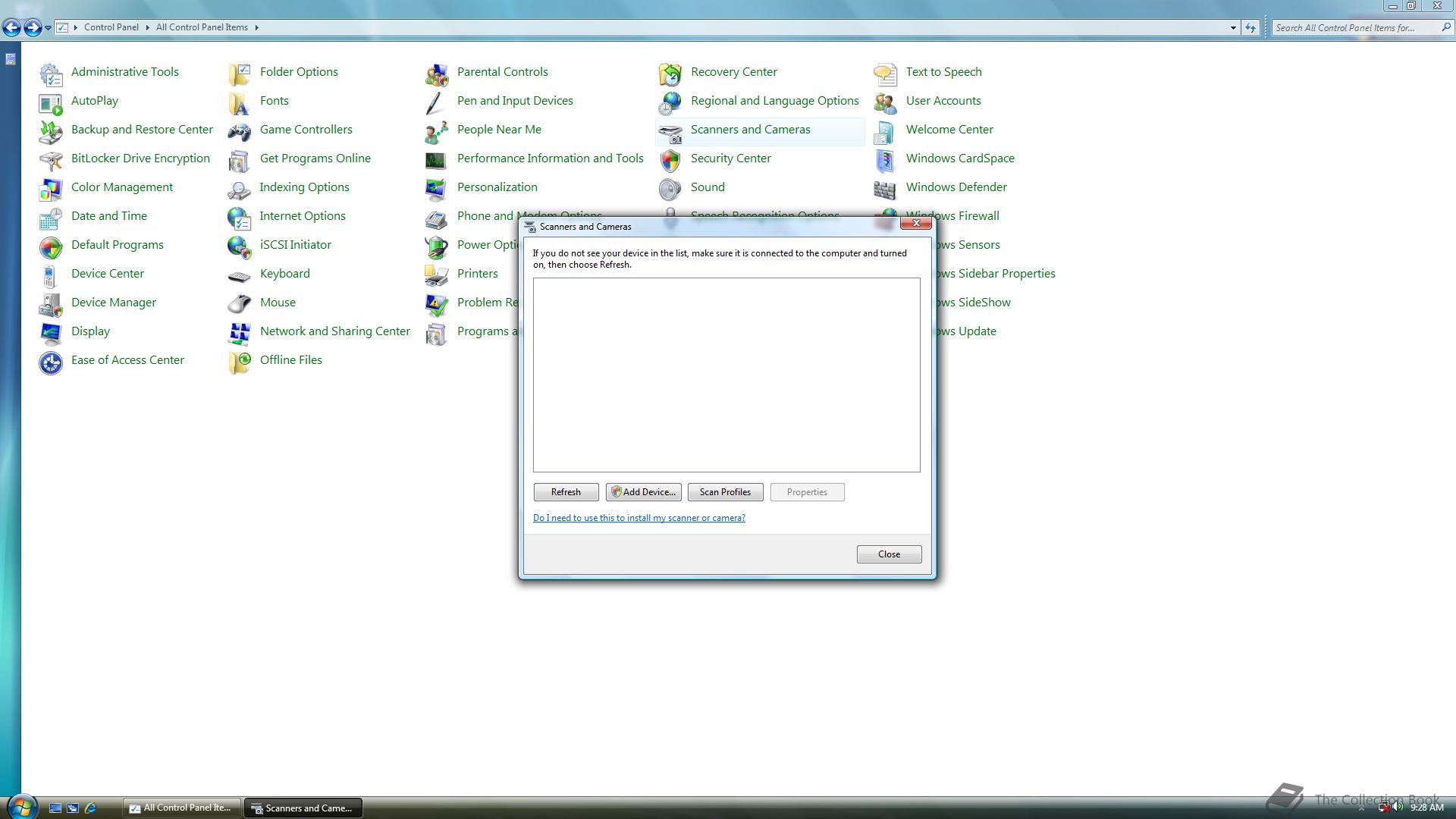Open the Mouse icon

point(240,304)
